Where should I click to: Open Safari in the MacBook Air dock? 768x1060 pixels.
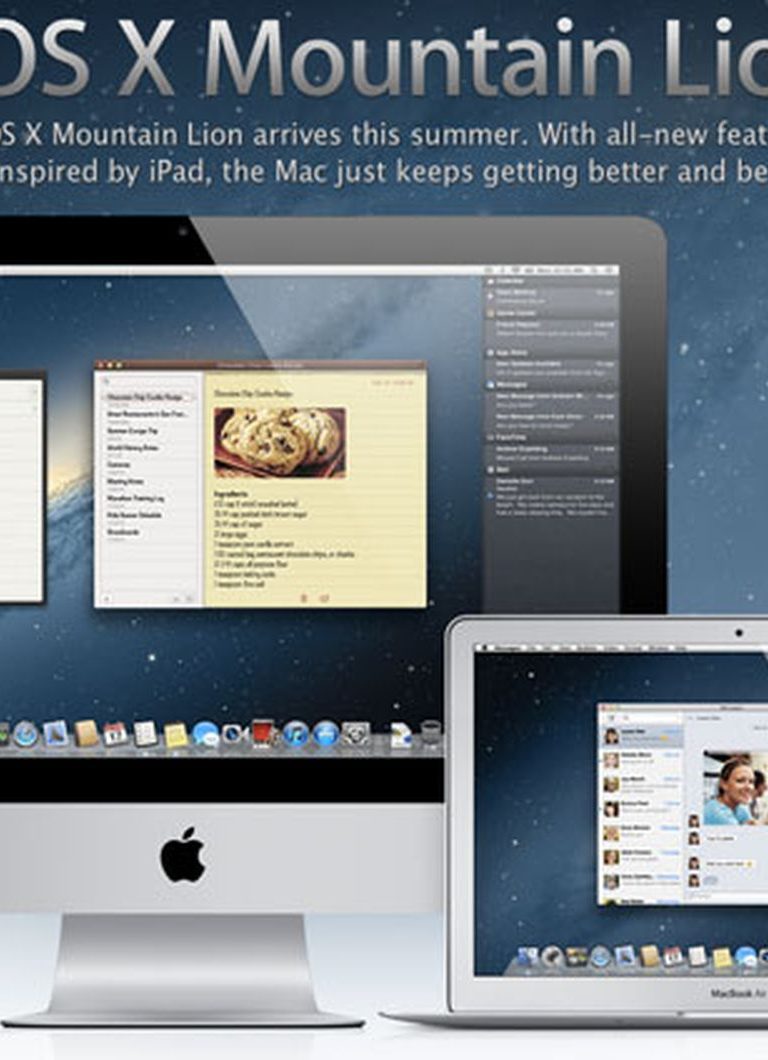pyautogui.click(x=601, y=957)
